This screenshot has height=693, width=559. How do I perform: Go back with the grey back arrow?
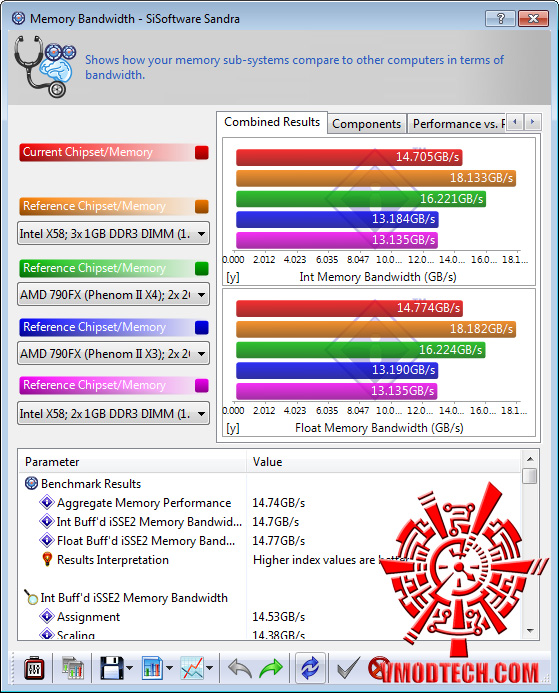point(240,668)
